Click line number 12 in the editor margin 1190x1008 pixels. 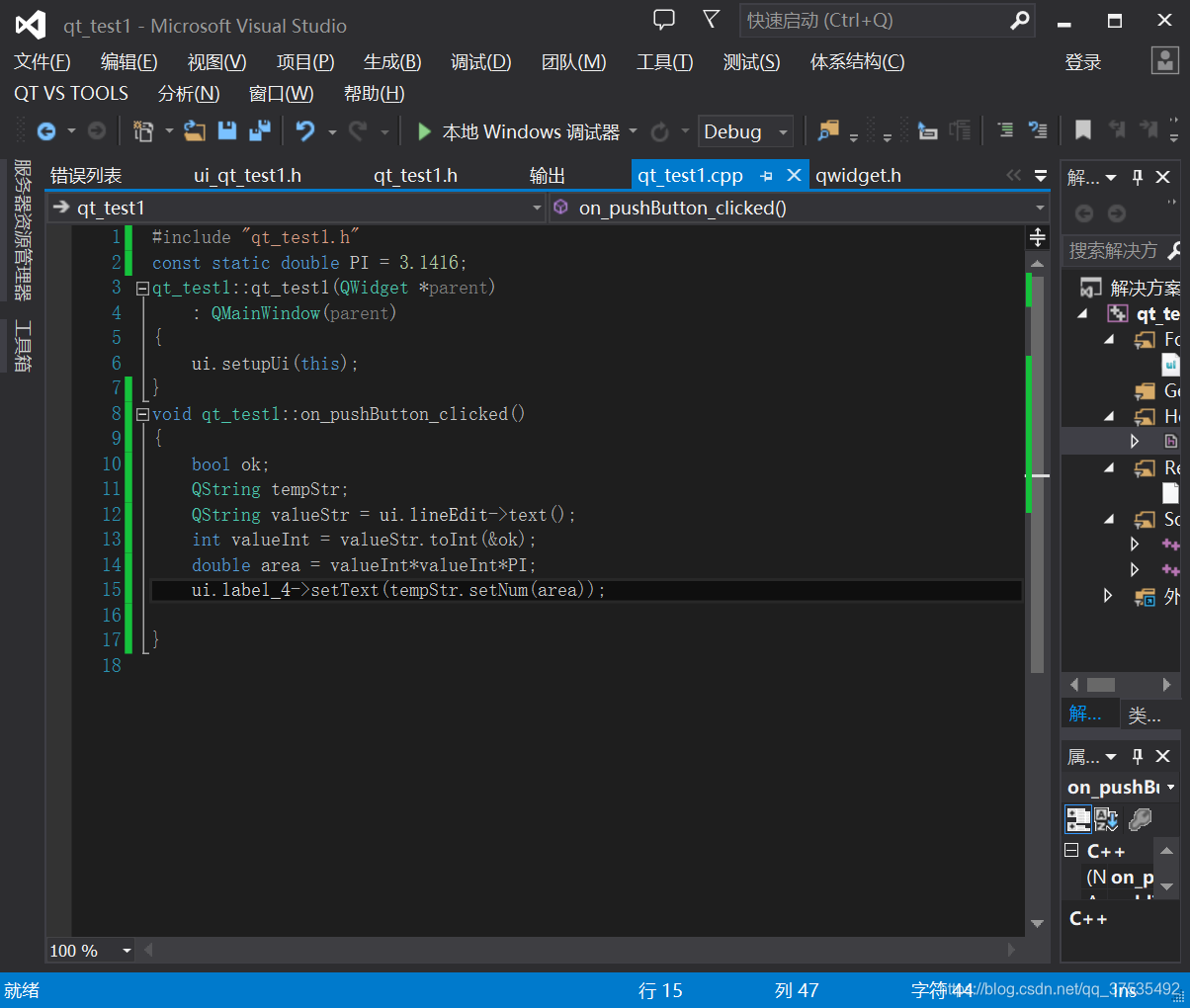(112, 515)
